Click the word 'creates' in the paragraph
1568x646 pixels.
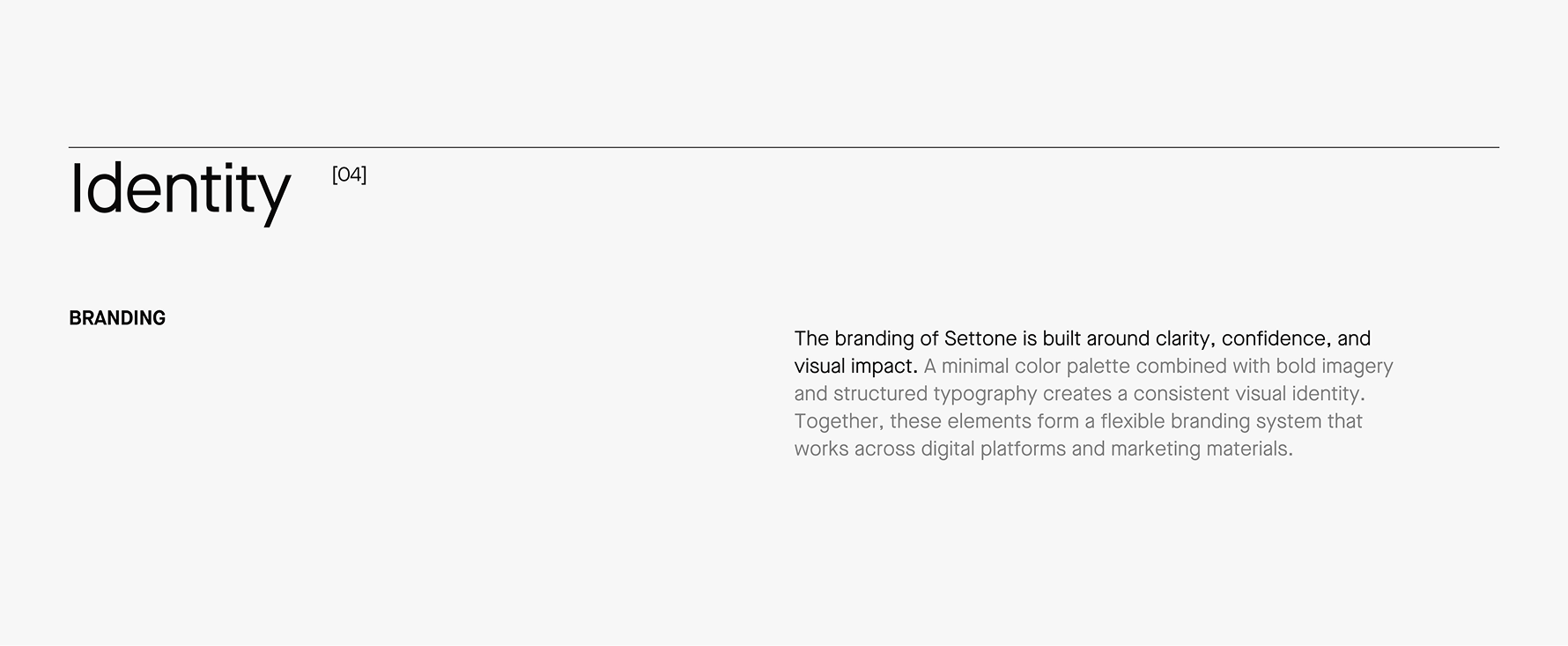(1076, 393)
